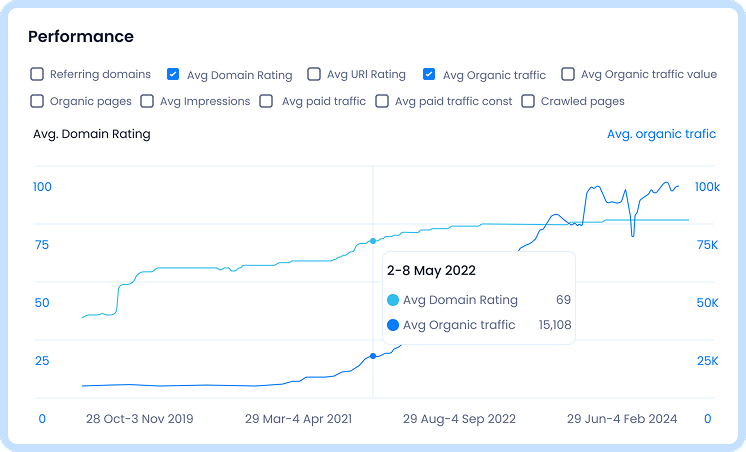Select the 29 Jun-4 Feb 2024 date label

[622, 419]
